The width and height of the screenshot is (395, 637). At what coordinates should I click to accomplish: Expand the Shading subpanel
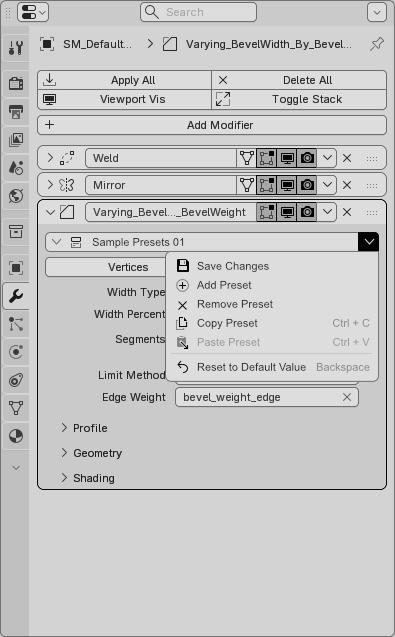(64, 478)
